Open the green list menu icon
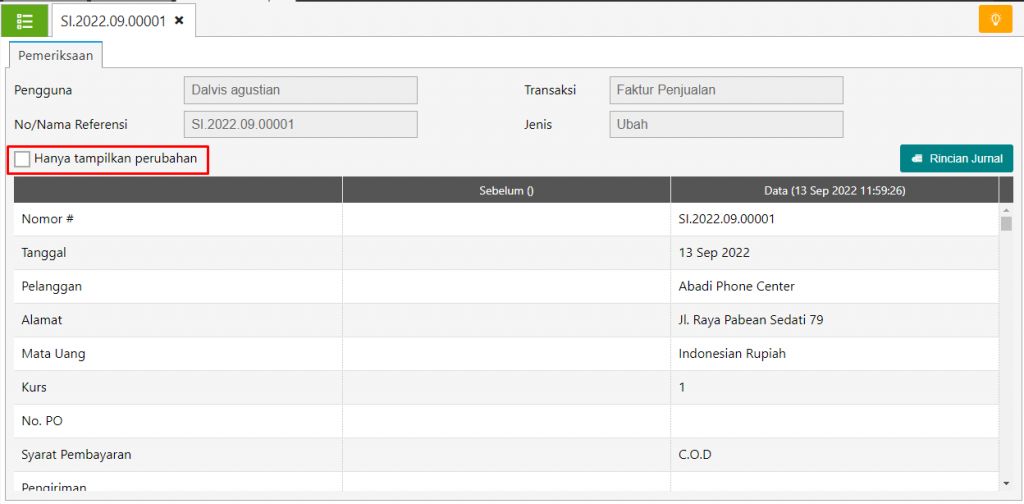 point(24,20)
